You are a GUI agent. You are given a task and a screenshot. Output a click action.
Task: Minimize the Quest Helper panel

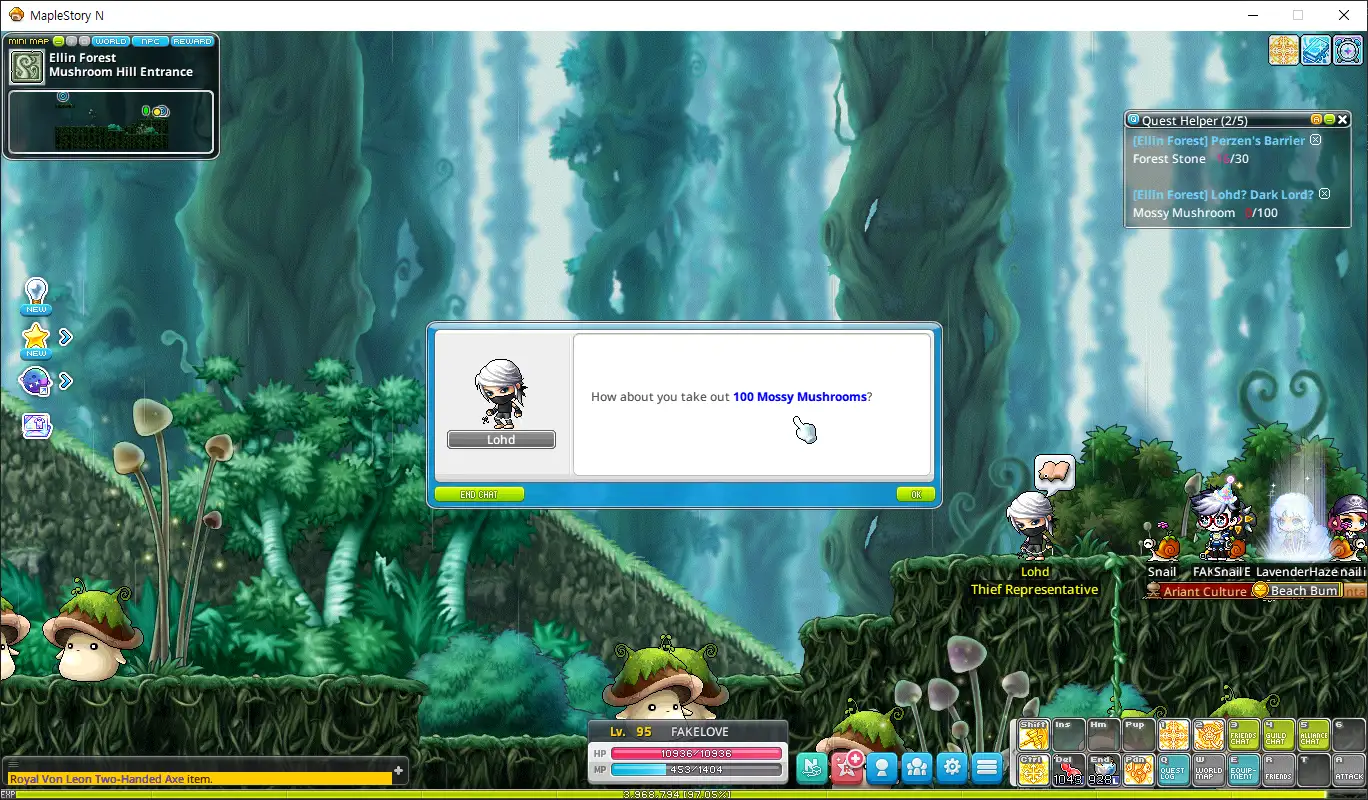pyautogui.click(x=1329, y=120)
